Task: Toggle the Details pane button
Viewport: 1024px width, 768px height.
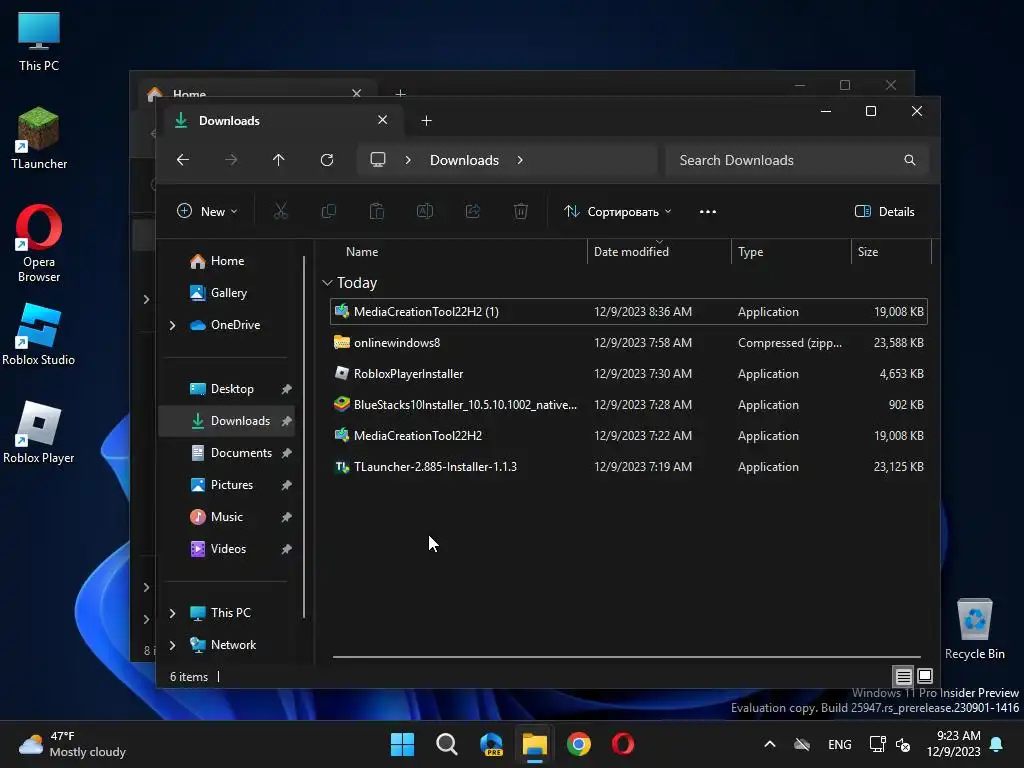Action: click(885, 212)
